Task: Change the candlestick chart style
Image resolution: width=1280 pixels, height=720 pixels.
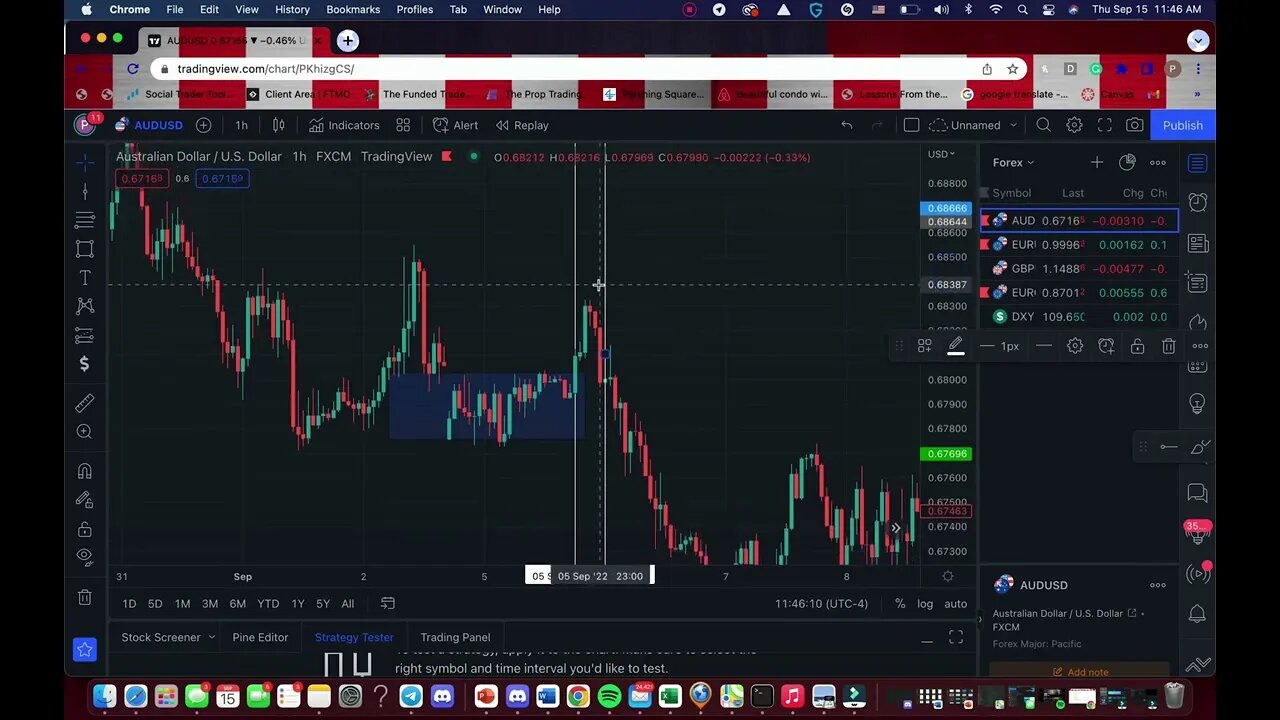Action: 279,125
